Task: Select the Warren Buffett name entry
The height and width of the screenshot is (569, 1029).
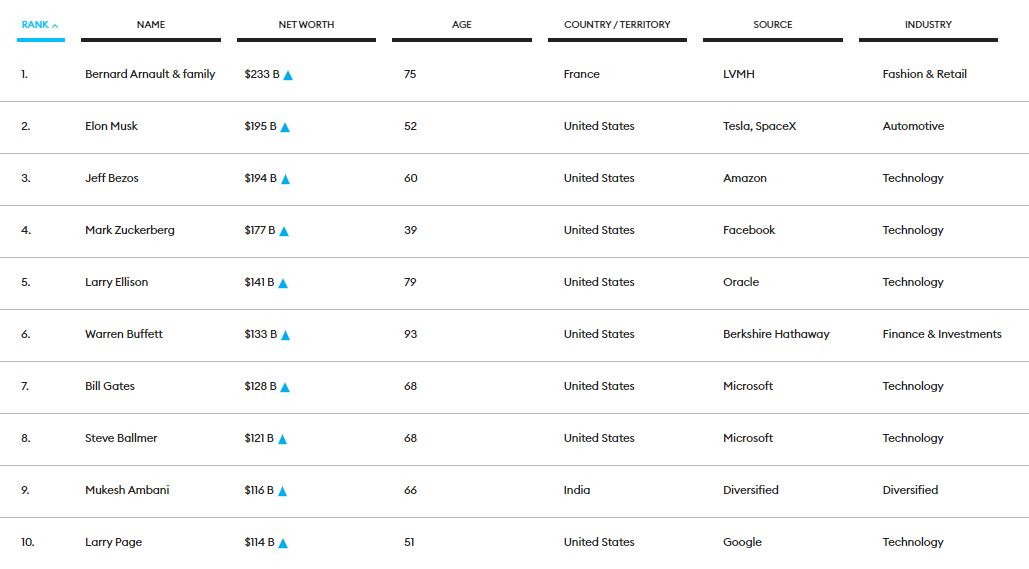Action: [x=123, y=334]
